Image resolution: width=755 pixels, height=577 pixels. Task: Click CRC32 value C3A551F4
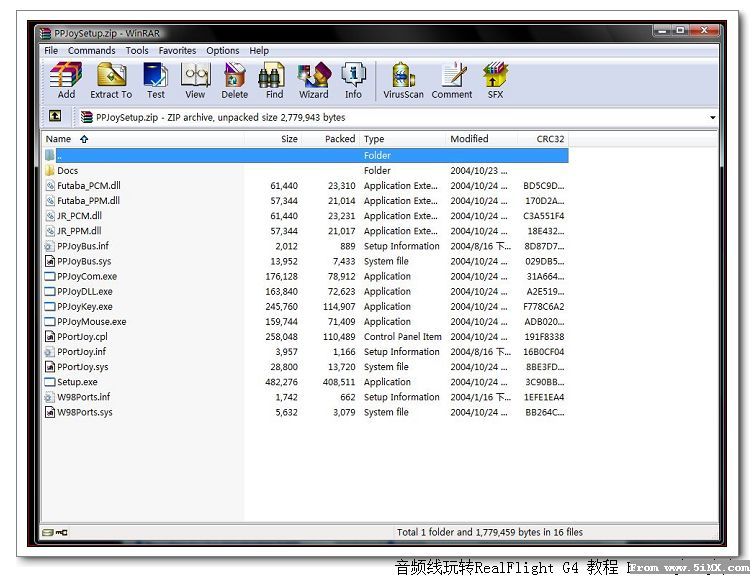[544, 216]
